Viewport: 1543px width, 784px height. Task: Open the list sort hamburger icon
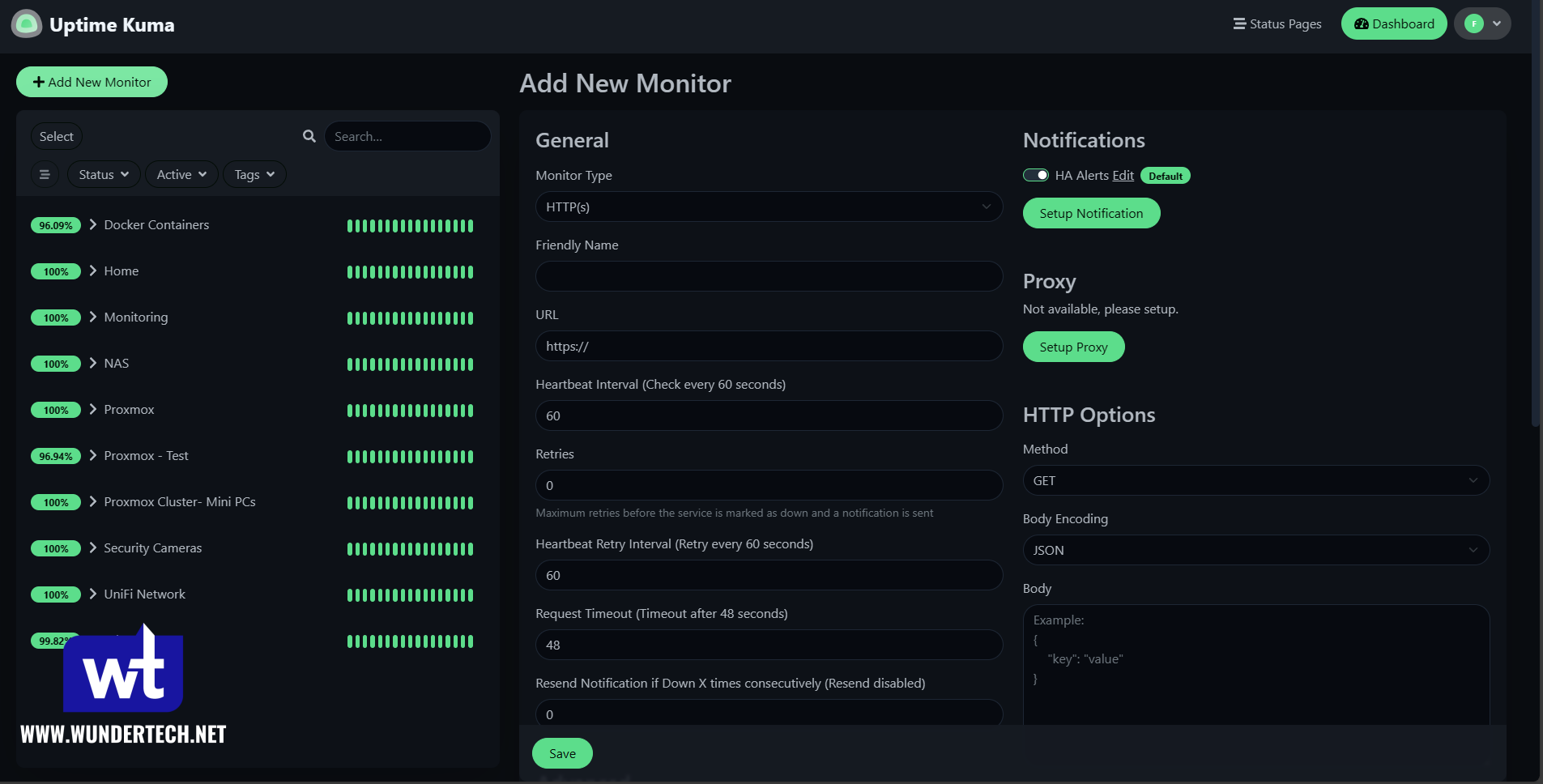pyautogui.click(x=45, y=174)
